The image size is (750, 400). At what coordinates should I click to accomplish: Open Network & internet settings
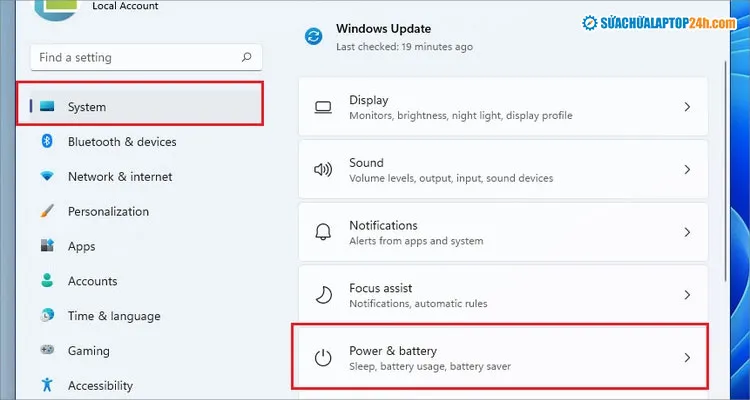[120, 177]
